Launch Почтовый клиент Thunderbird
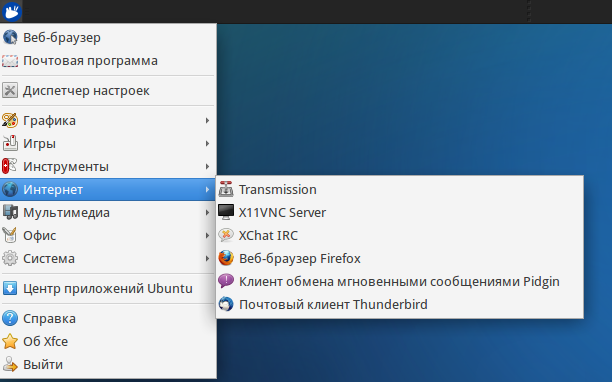Viewport: 612px width, 382px height. 400,304
